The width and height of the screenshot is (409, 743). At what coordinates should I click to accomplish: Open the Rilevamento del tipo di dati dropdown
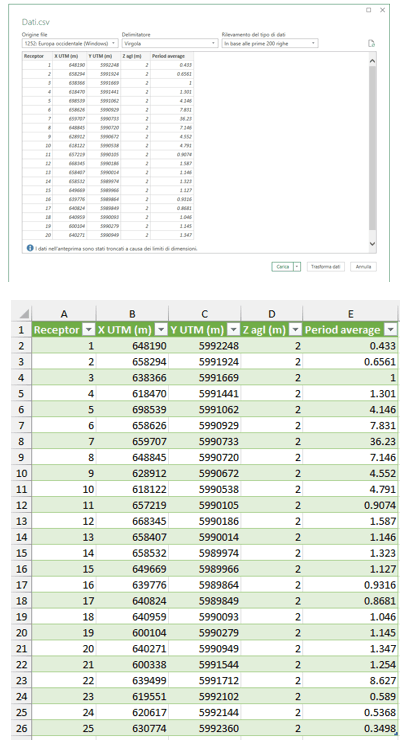[270, 43]
